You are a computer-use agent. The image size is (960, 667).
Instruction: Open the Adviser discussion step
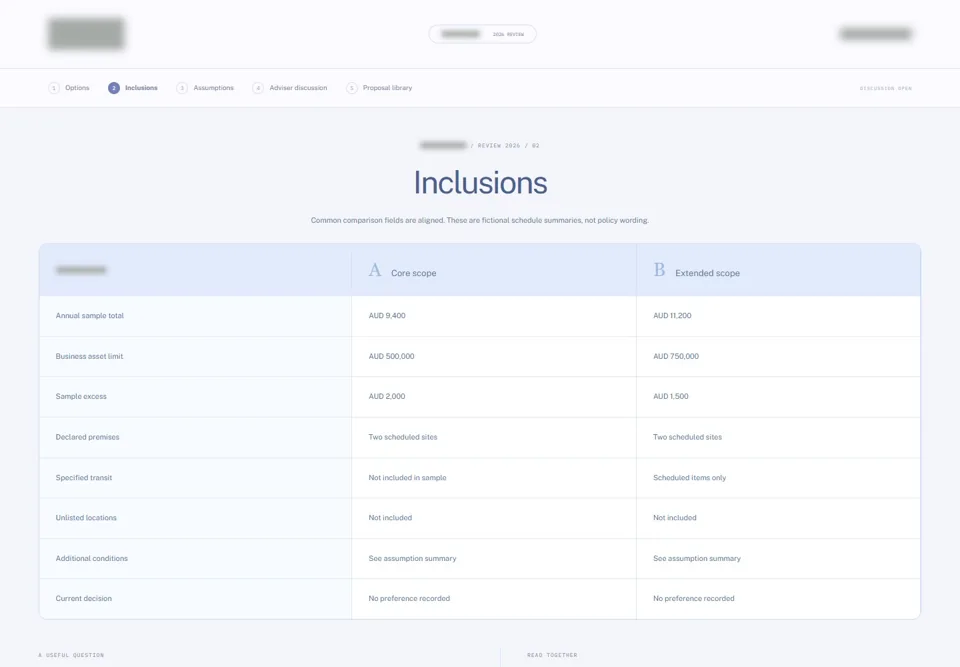click(290, 88)
